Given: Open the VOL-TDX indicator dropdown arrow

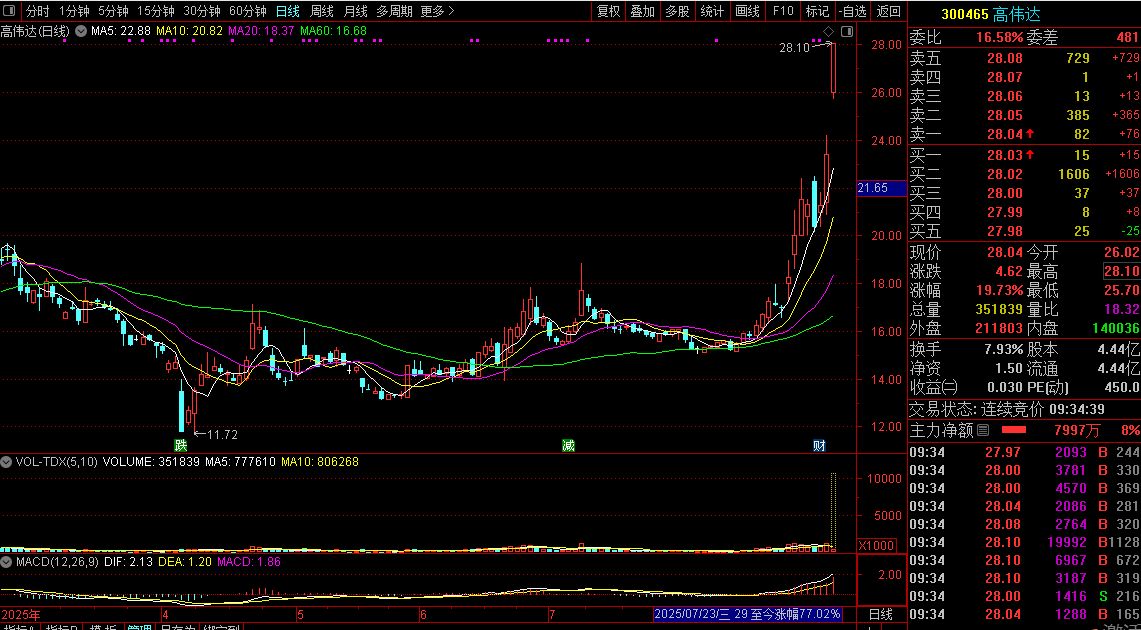Looking at the screenshot, I should click(x=7, y=461).
